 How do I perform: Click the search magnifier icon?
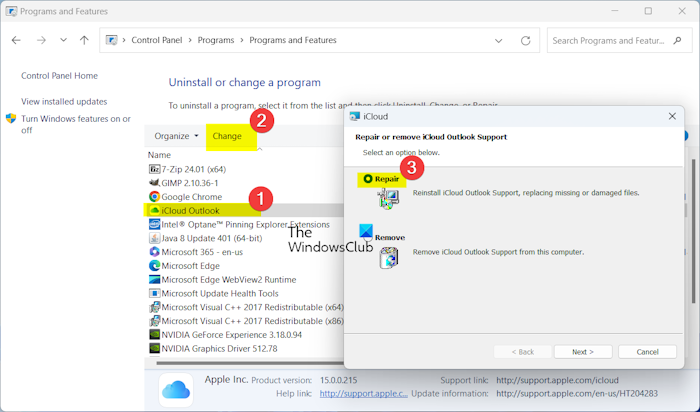coord(678,41)
